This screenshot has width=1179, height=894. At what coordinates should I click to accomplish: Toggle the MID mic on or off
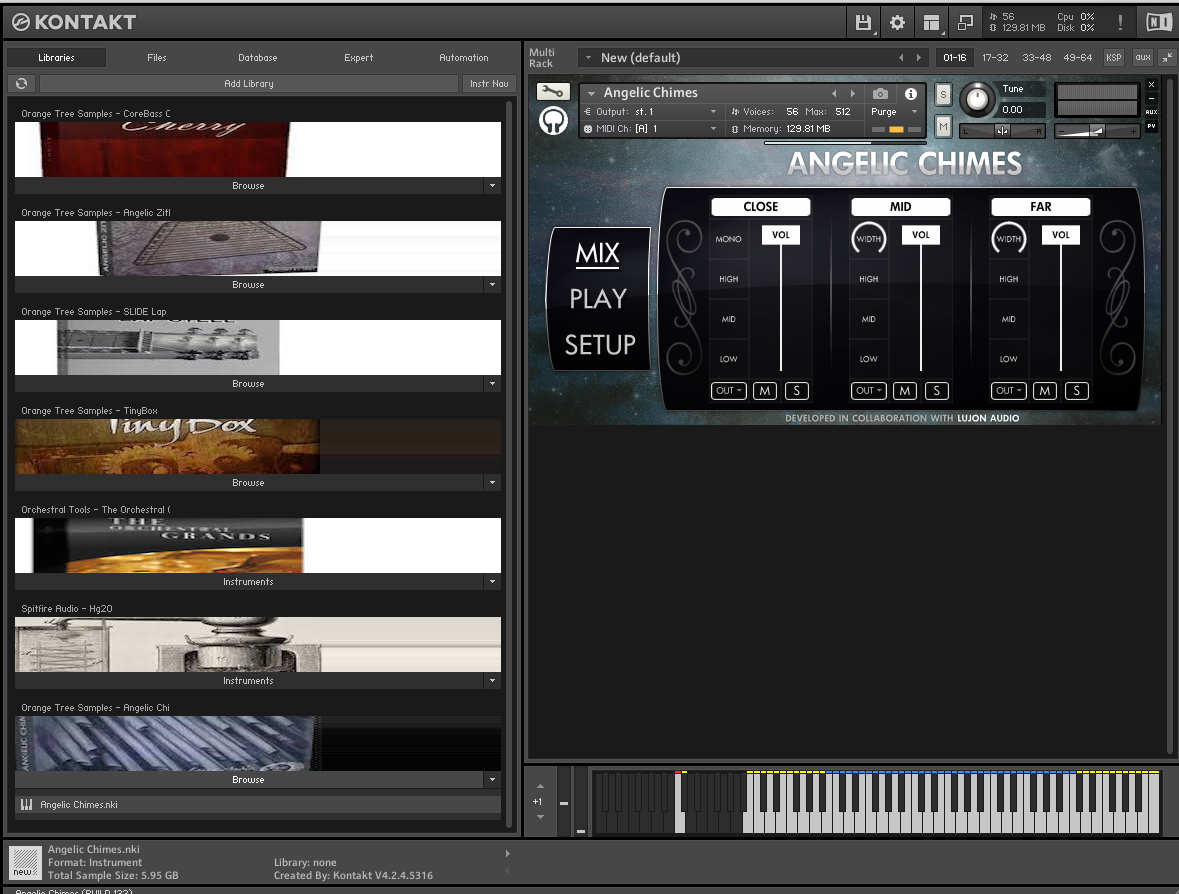tap(901, 207)
